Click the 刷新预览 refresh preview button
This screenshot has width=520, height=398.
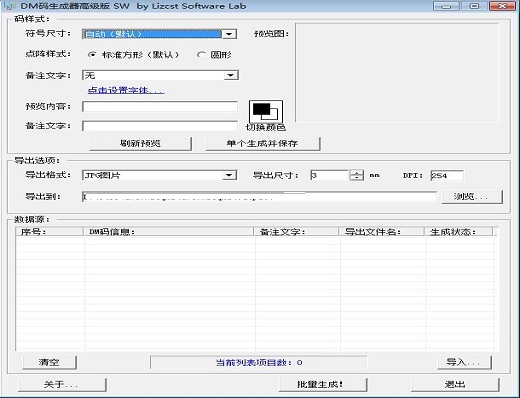(x=140, y=144)
